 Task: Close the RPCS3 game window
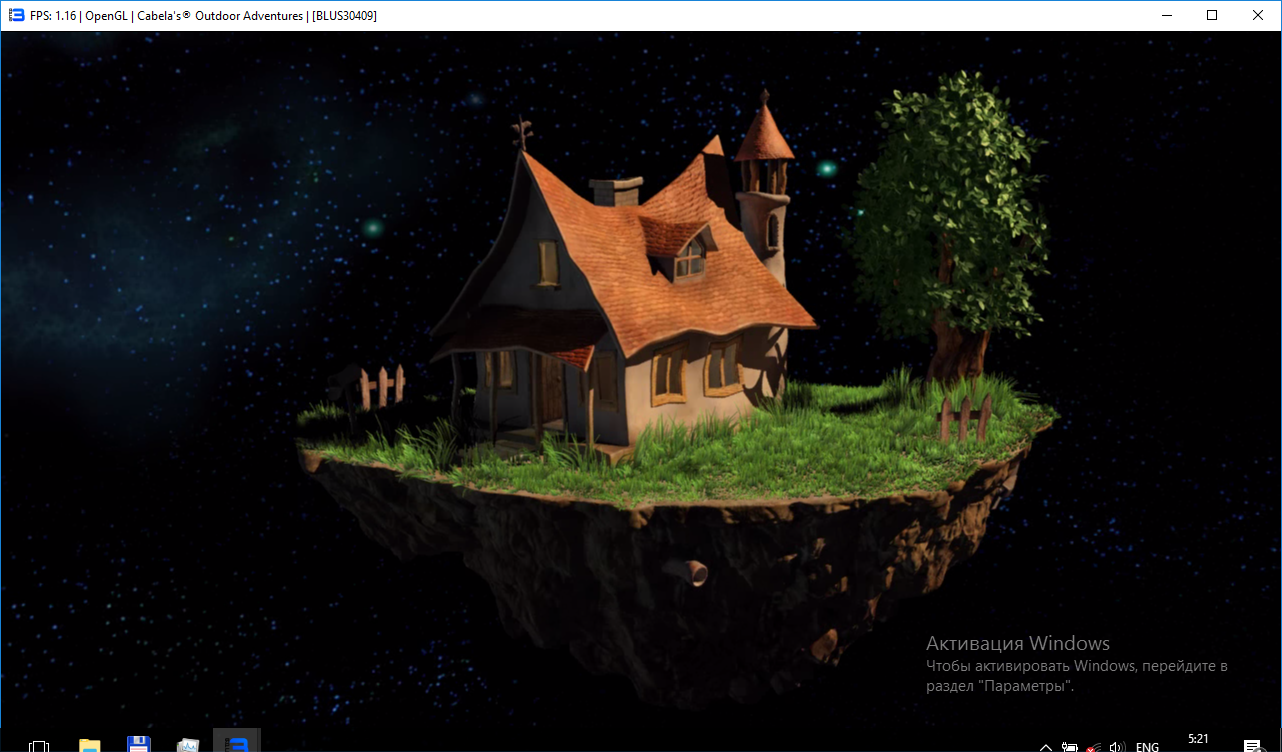tap(1258, 15)
